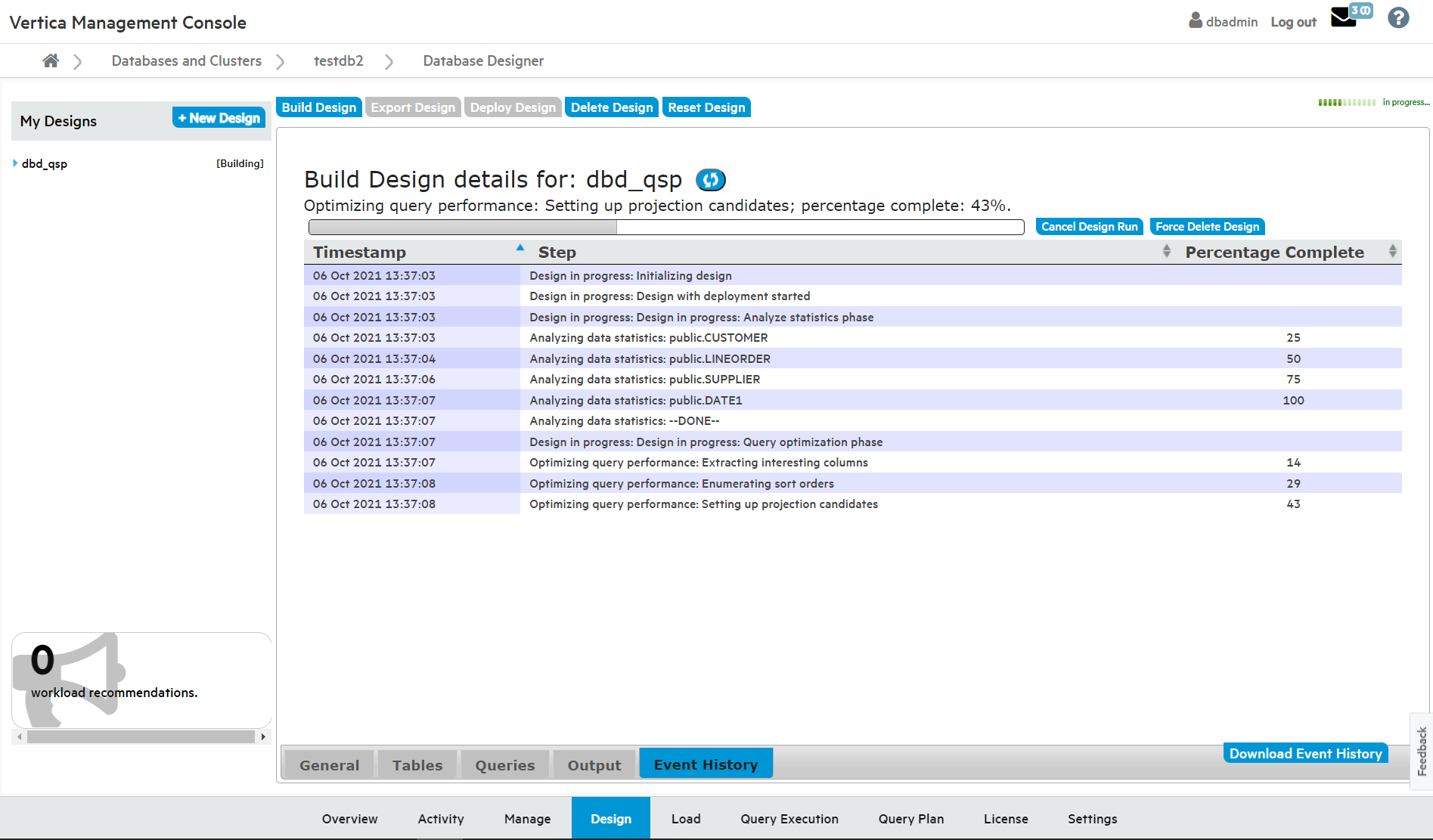Open the Settings page
This screenshot has width=1433, height=840.
click(x=1092, y=819)
